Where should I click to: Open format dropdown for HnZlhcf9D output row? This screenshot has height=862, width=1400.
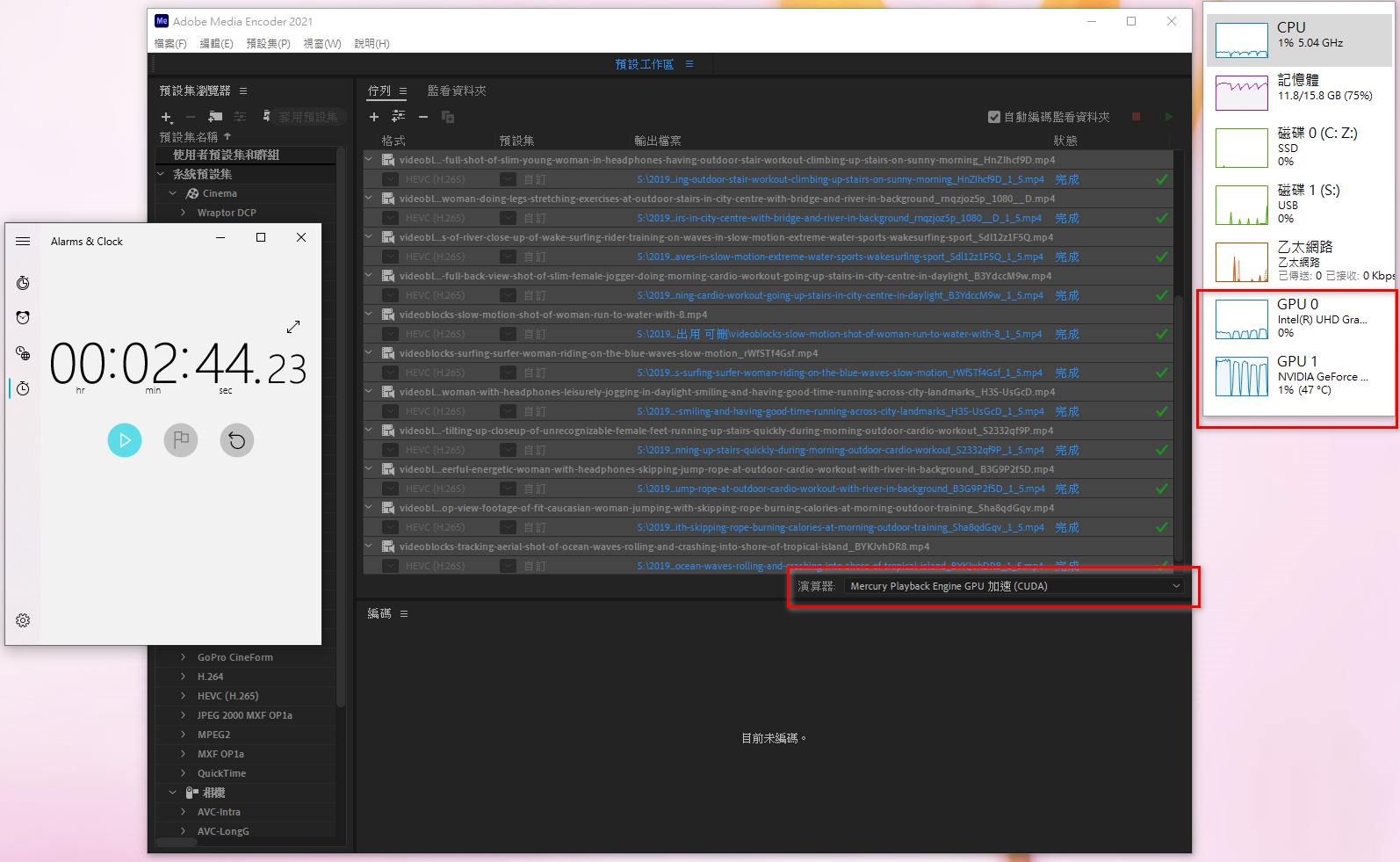pyautogui.click(x=389, y=179)
